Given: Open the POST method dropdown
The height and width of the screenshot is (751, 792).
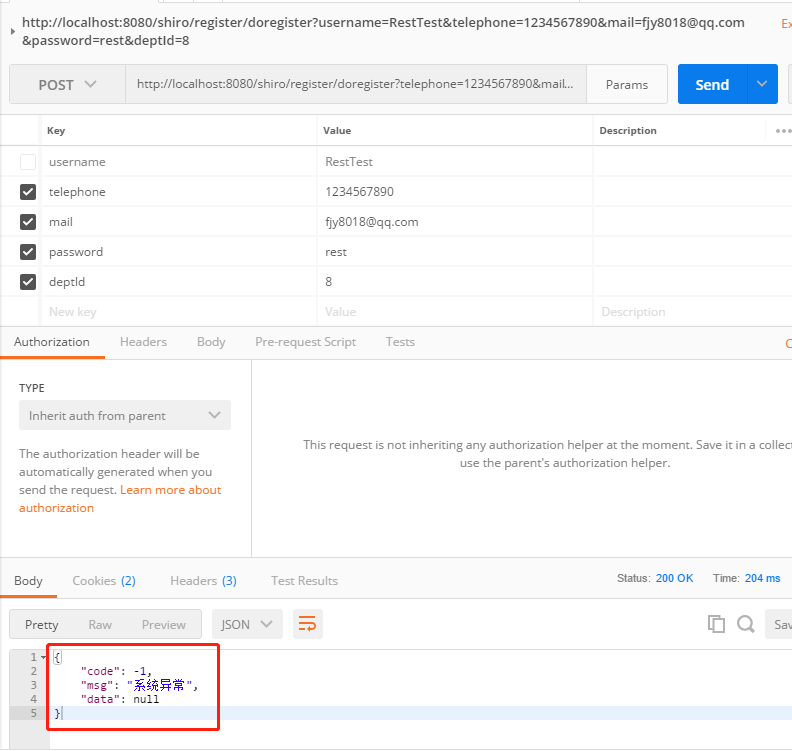Looking at the screenshot, I should (67, 85).
